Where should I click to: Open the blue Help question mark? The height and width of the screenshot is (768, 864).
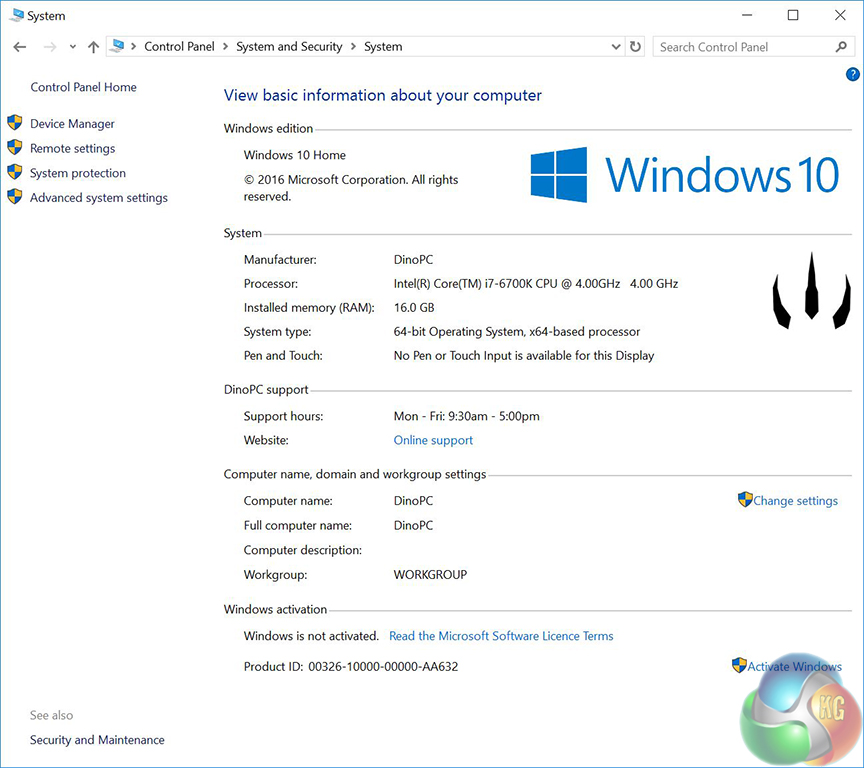point(852,74)
